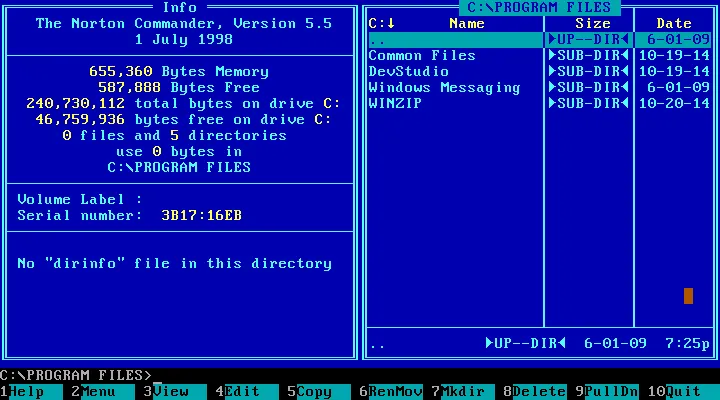Click the '587,888 Bytes Free' line
720x400 pixels.
point(179,88)
